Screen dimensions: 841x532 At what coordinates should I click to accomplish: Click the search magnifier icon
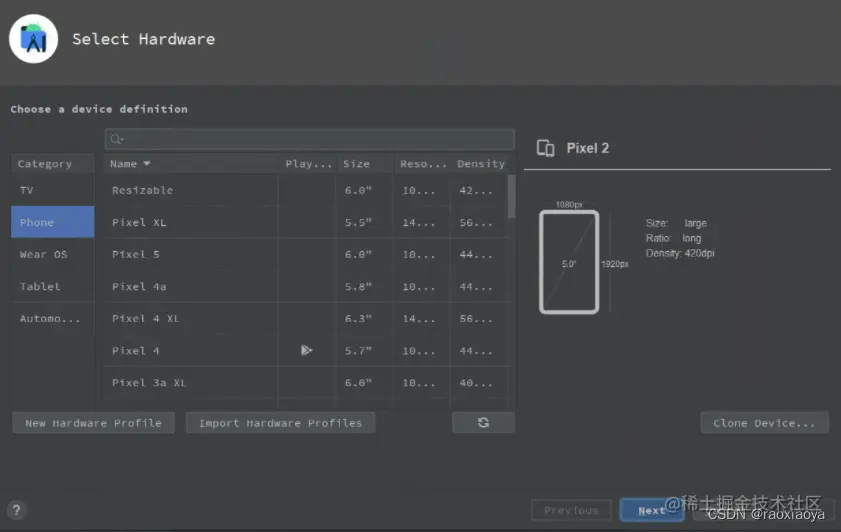[116, 139]
